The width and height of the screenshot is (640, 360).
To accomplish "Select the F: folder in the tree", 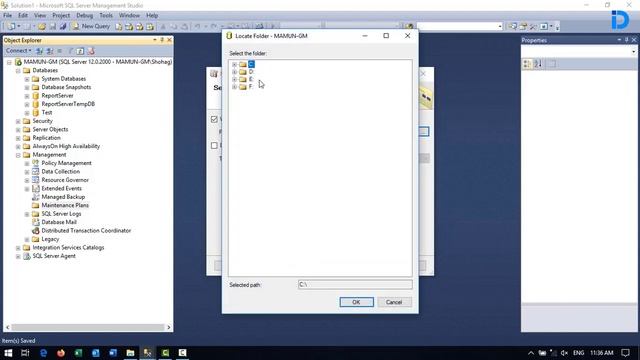I will [x=251, y=87].
